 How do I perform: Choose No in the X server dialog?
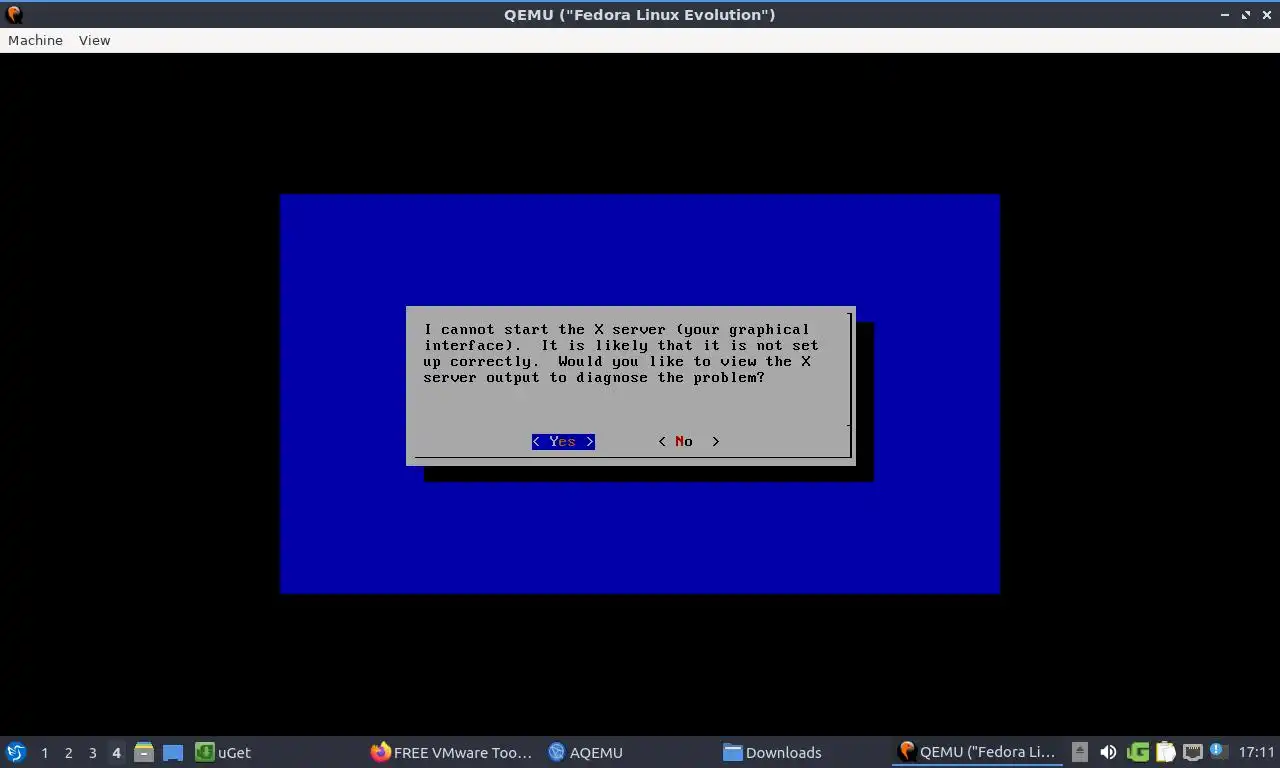pos(688,441)
